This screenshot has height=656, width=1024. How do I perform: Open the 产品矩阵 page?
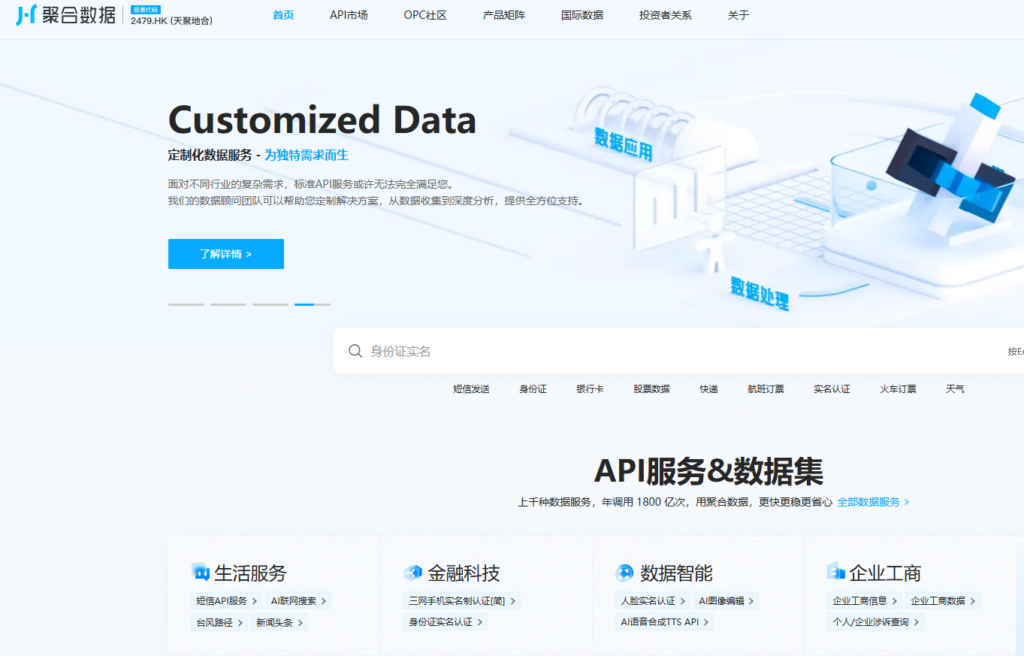click(x=503, y=15)
